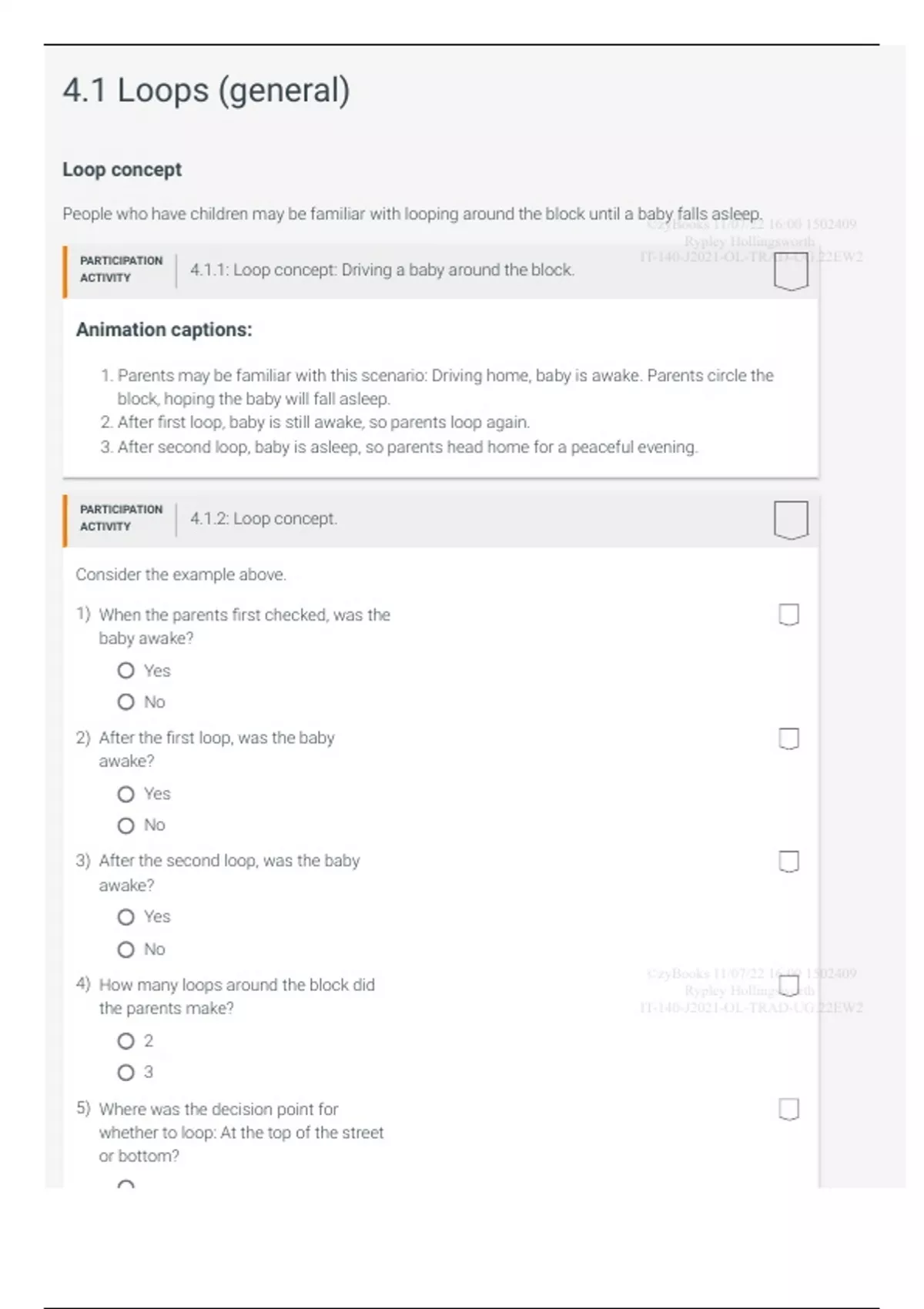Choose Yes for after first loop question

[126, 794]
